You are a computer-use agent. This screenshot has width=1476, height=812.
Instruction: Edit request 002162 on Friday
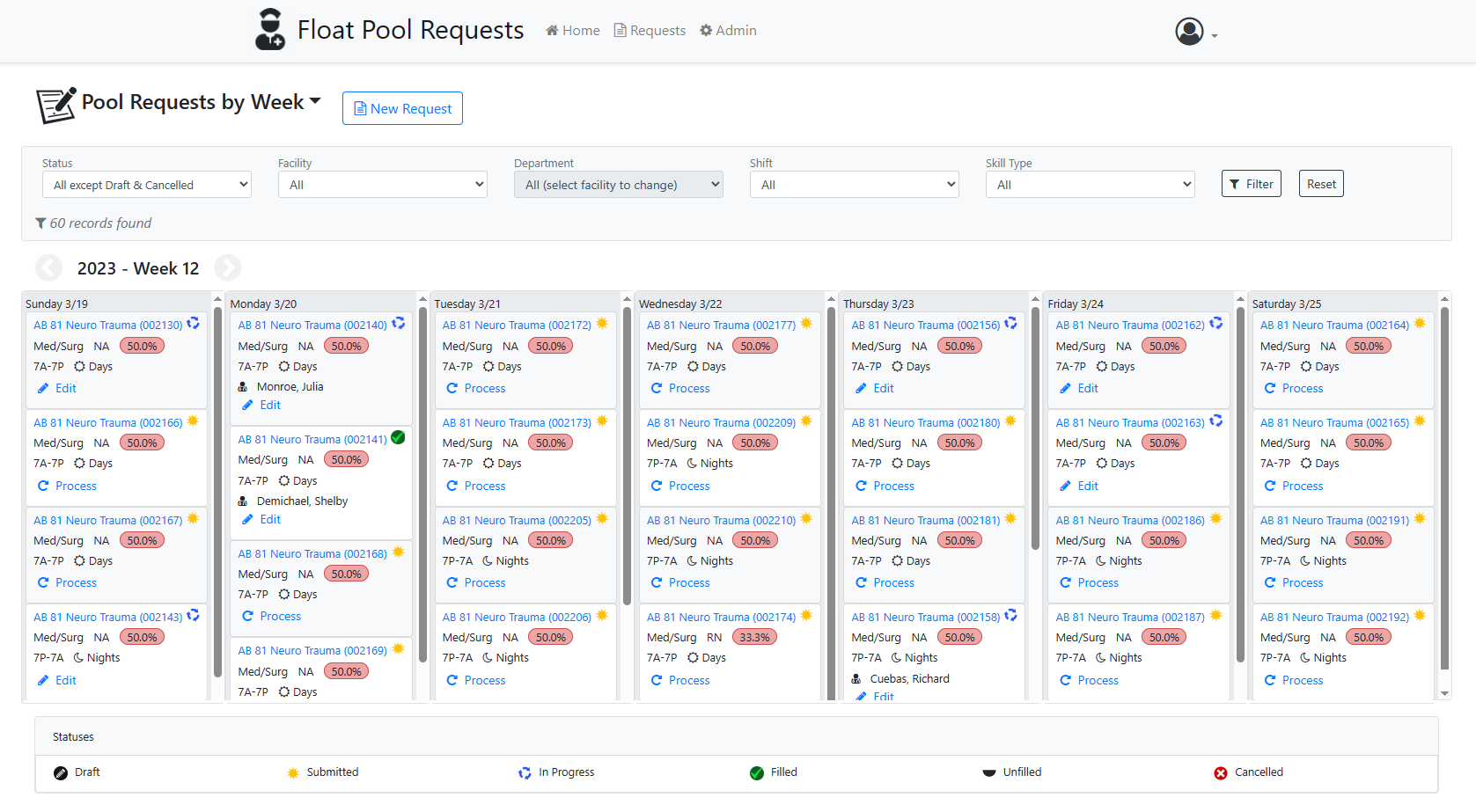coord(1079,388)
